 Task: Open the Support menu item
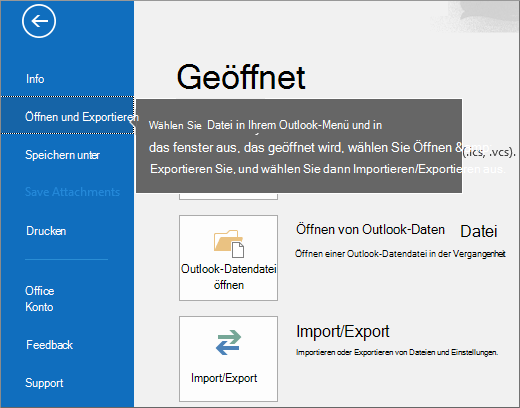44,383
